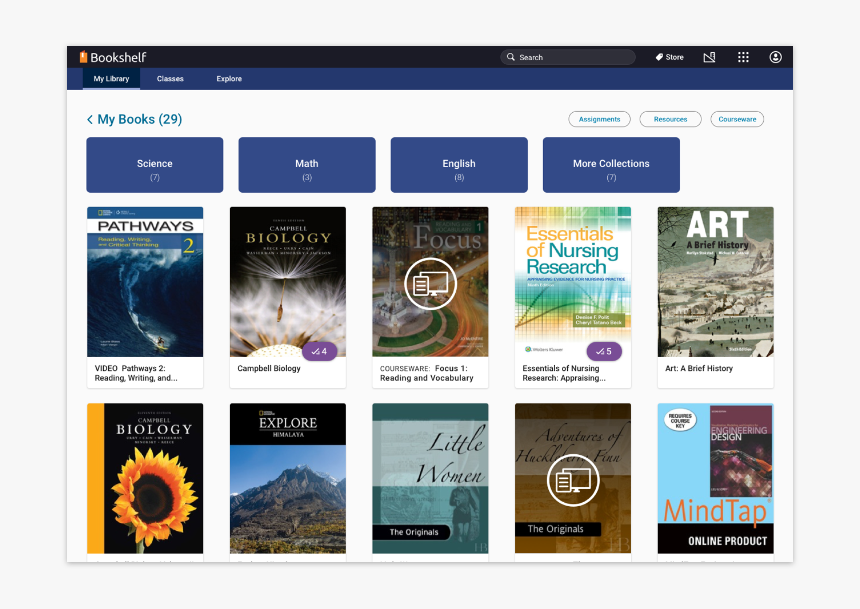The image size is (860, 609).
Task: Filter by Assignments
Action: click(599, 119)
